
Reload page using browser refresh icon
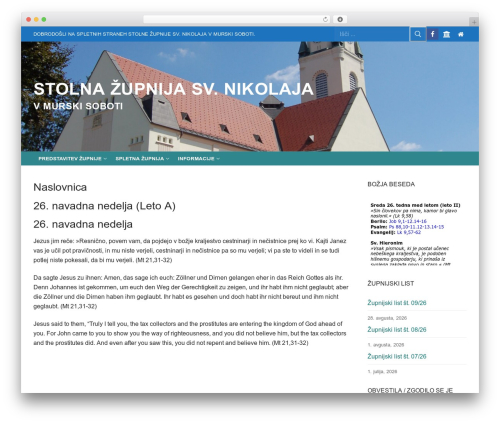pyautogui.click(x=325, y=19)
